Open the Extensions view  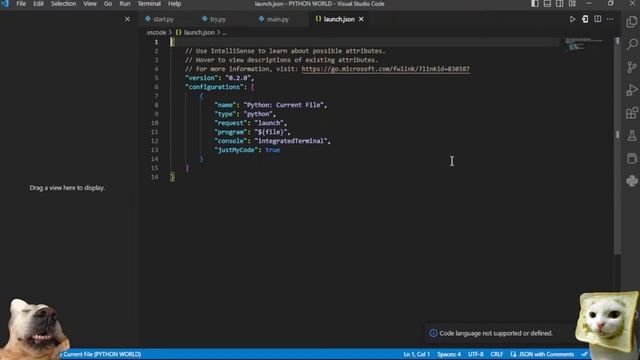(632, 113)
